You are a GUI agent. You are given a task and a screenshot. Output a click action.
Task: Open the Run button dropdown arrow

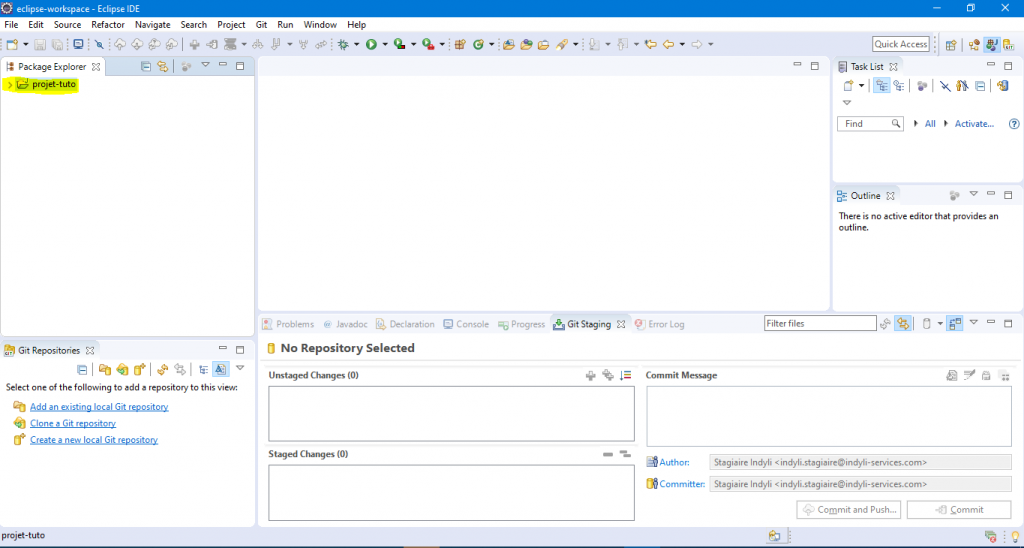click(385, 44)
